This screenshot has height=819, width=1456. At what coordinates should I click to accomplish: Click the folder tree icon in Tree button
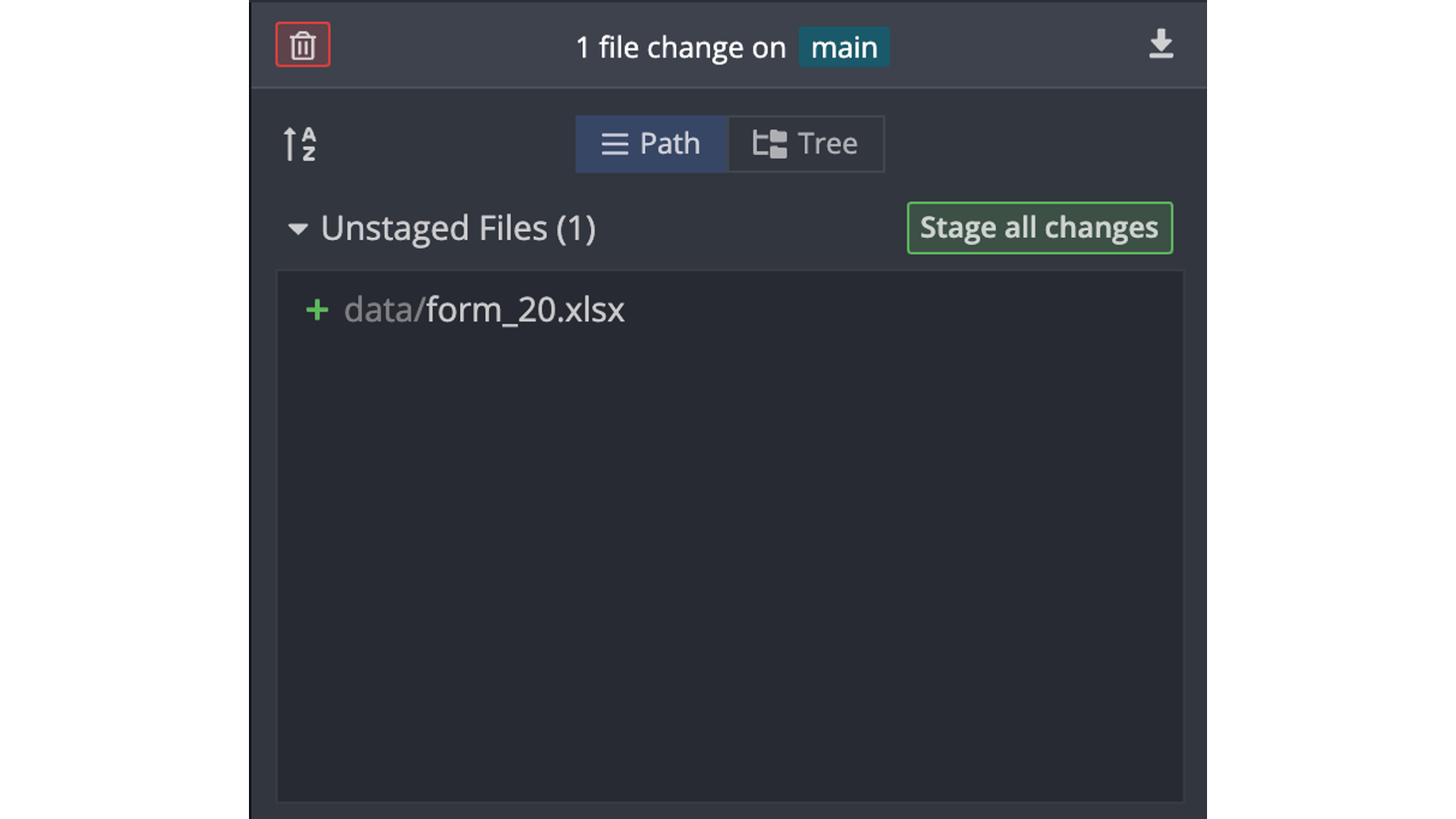coord(770,144)
